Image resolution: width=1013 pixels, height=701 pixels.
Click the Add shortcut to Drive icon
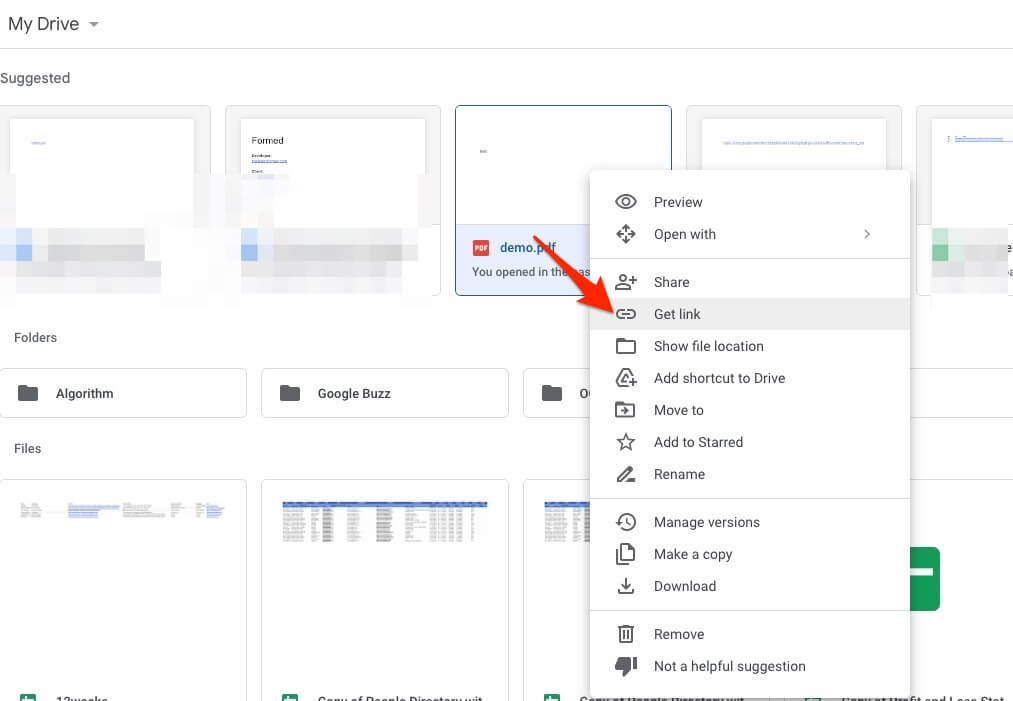point(626,378)
